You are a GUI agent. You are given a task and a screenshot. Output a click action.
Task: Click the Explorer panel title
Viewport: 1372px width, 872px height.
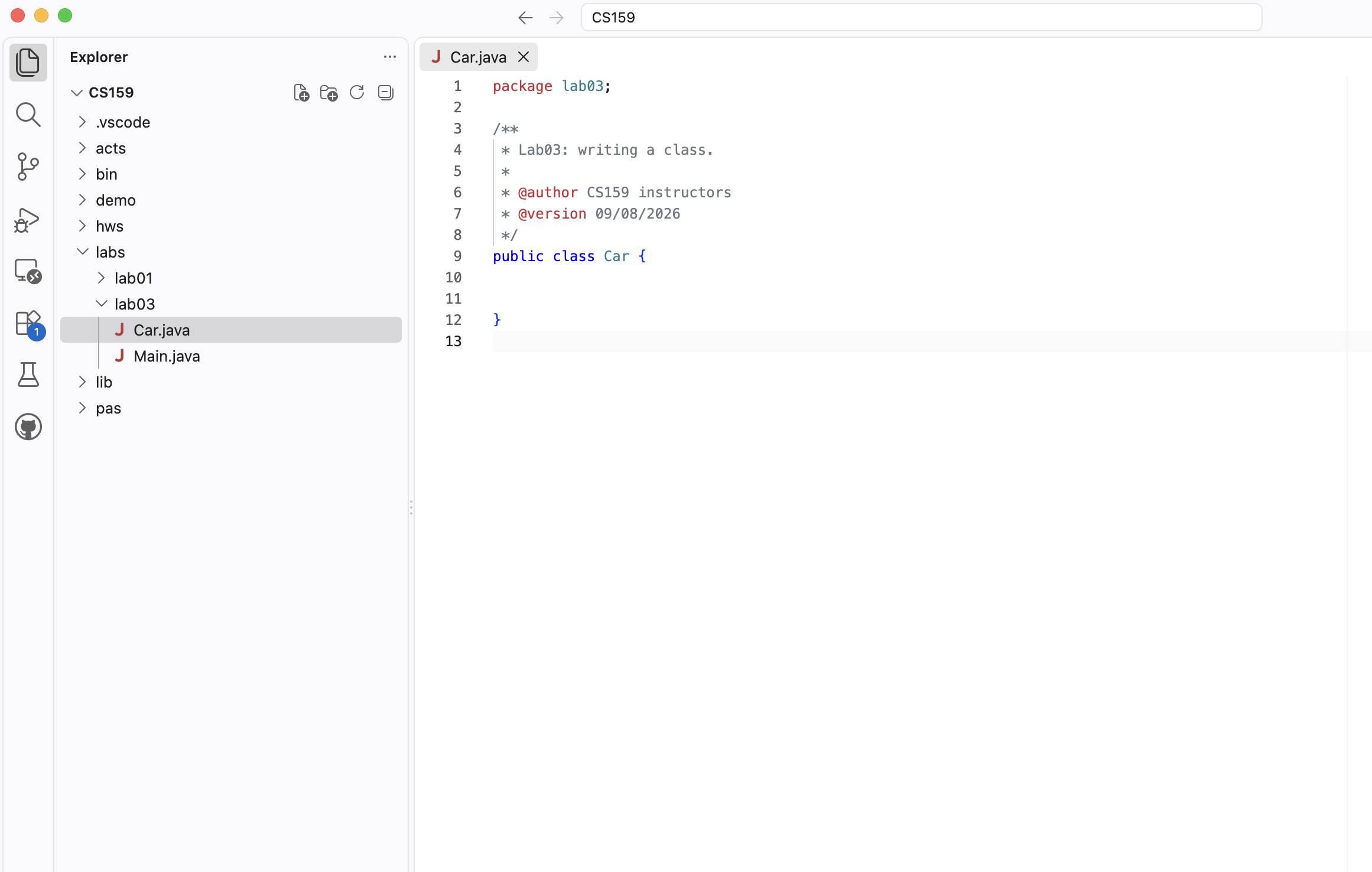pos(99,57)
